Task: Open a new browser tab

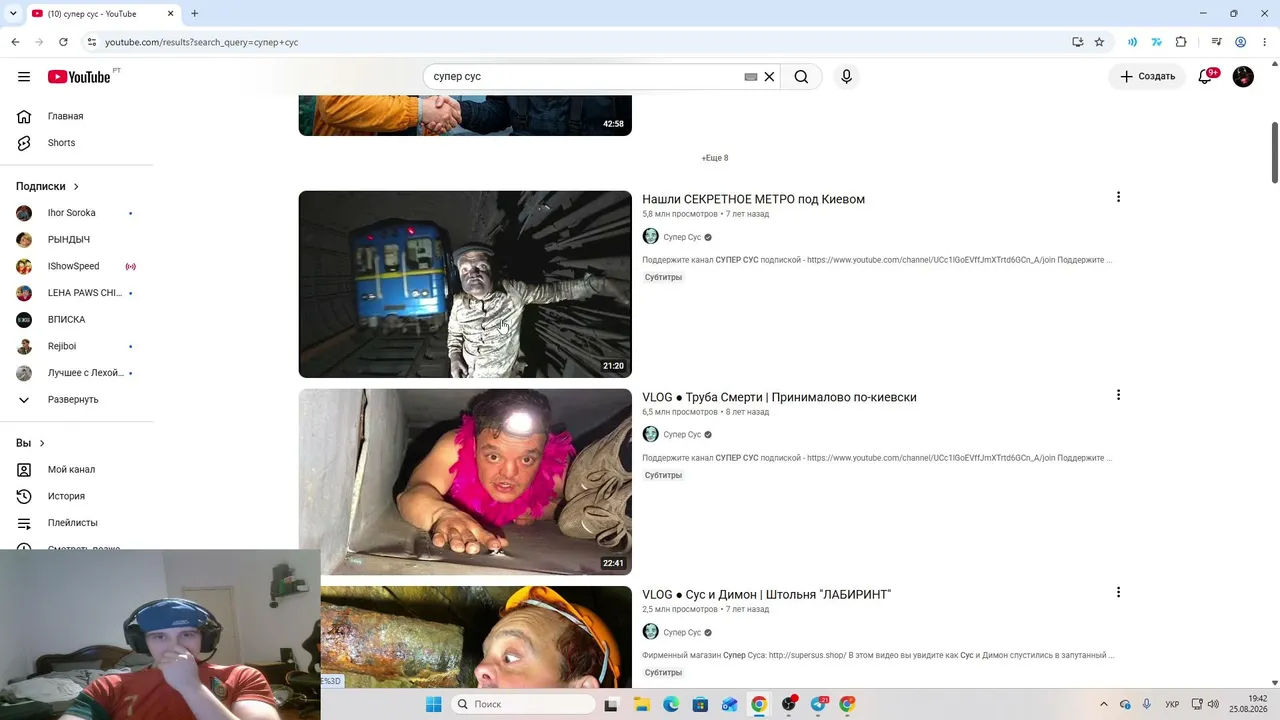Action: pyautogui.click(x=194, y=14)
